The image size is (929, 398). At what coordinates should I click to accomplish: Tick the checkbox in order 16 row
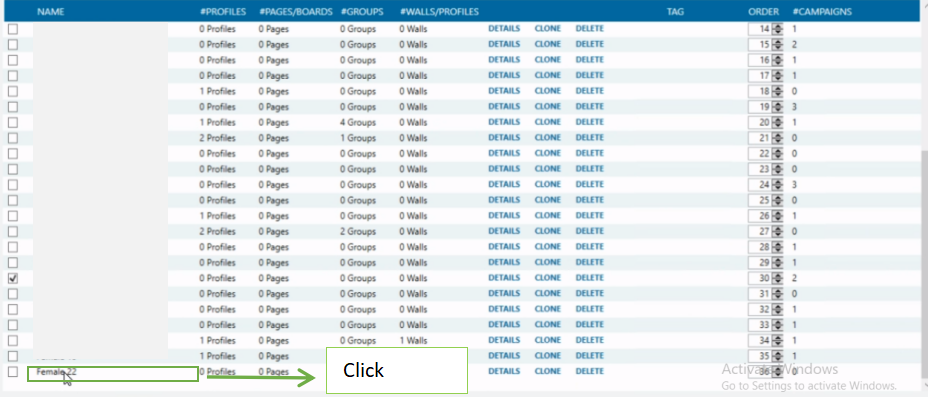click(12, 60)
